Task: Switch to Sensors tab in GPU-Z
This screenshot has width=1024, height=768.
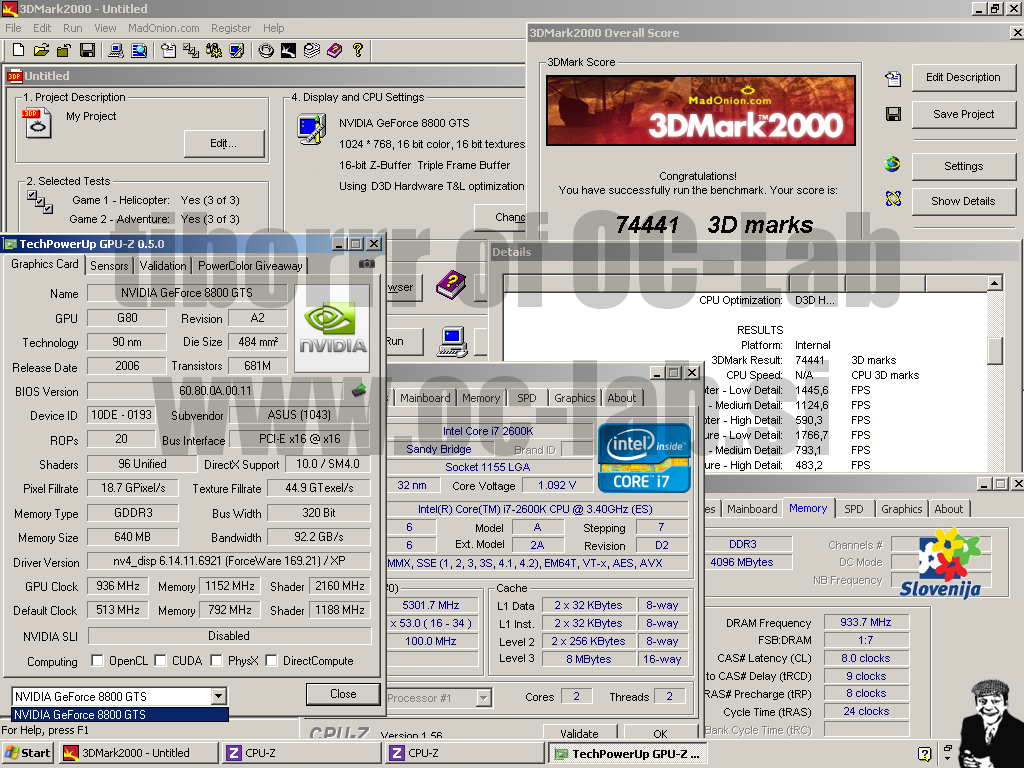Action: point(109,266)
